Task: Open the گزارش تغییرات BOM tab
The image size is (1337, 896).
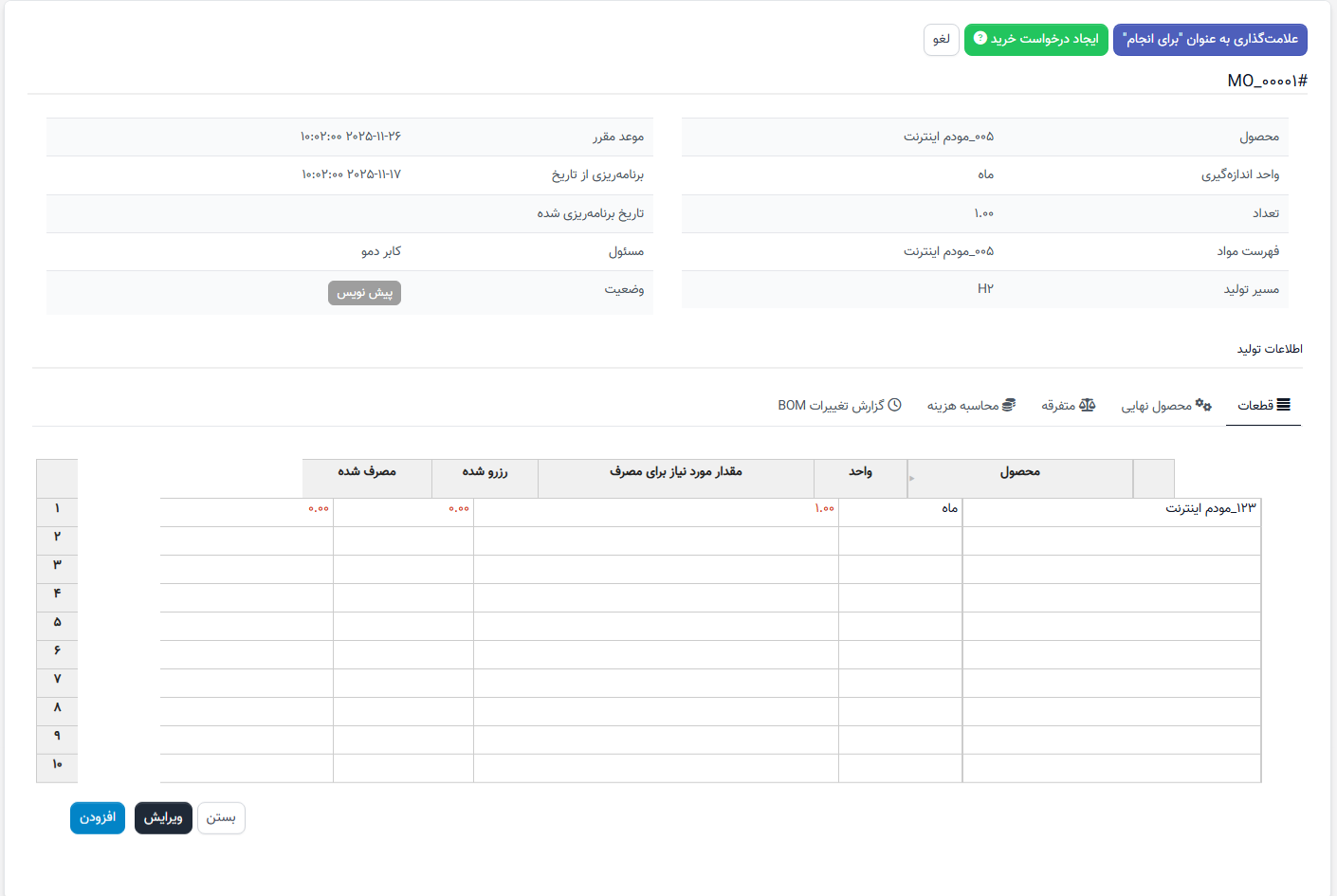Action: point(839,406)
